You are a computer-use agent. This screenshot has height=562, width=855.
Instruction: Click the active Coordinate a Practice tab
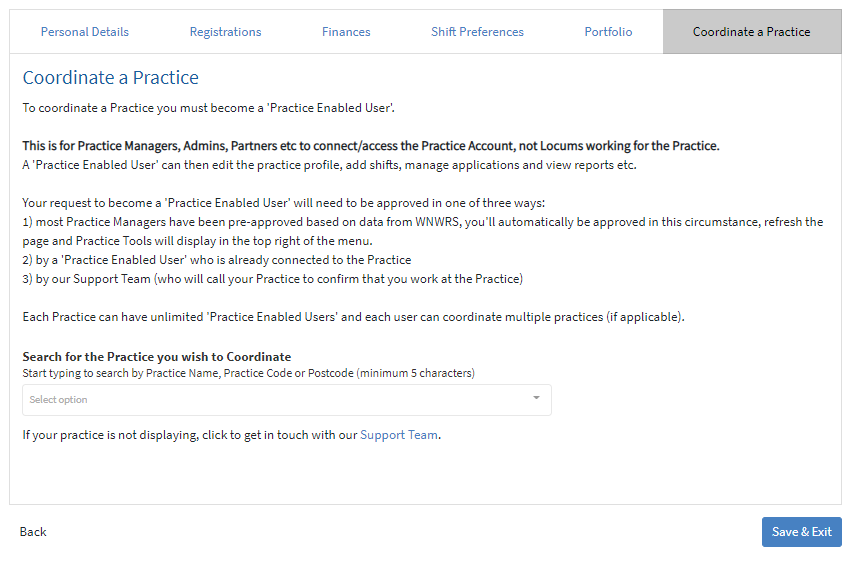(751, 32)
